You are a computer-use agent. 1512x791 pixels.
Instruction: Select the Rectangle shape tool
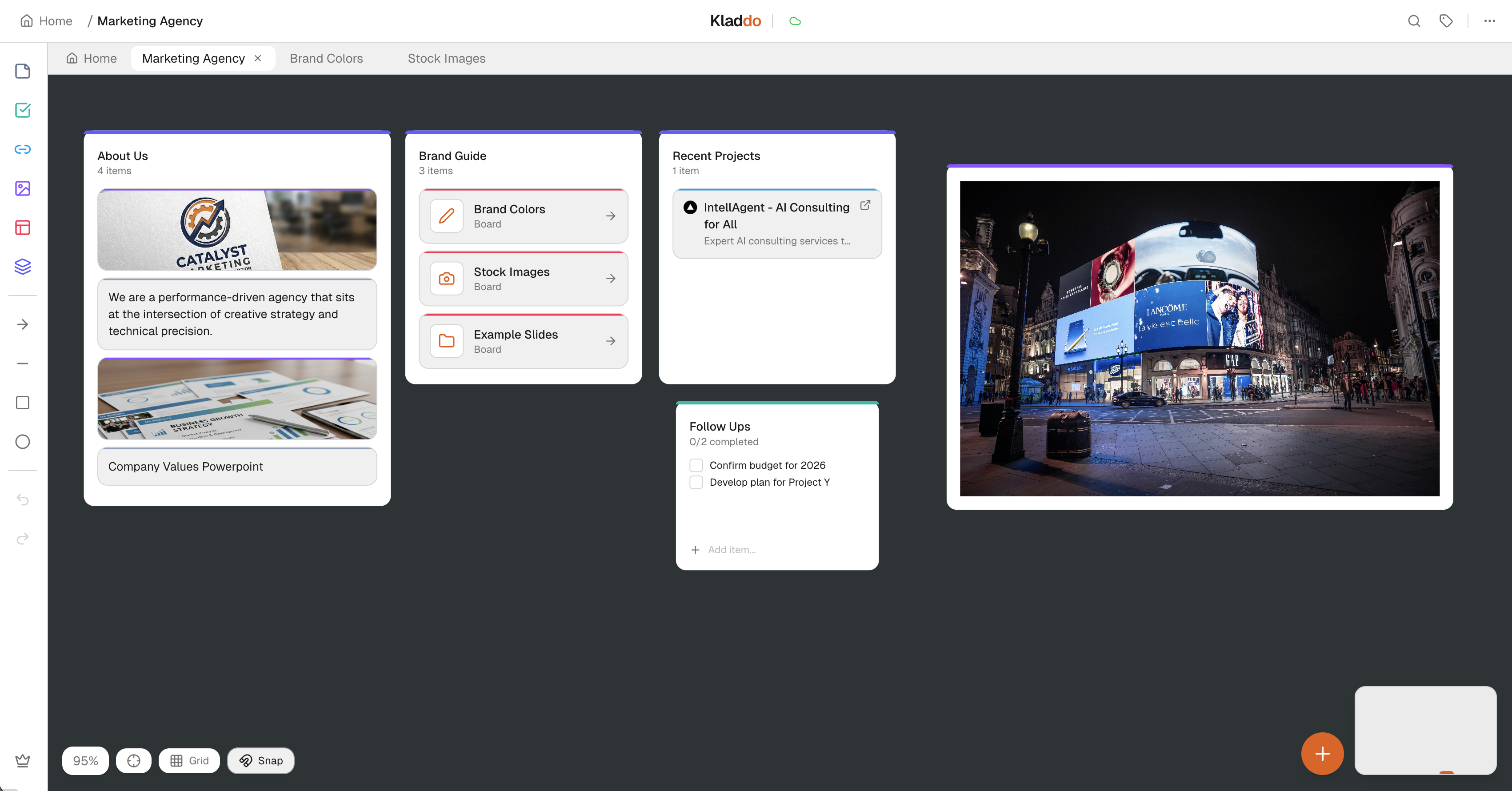click(x=22, y=402)
